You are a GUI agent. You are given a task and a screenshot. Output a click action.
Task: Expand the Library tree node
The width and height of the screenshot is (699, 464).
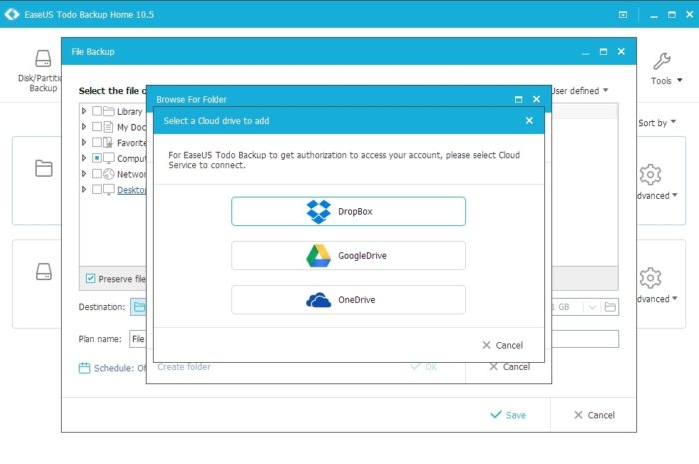84,111
